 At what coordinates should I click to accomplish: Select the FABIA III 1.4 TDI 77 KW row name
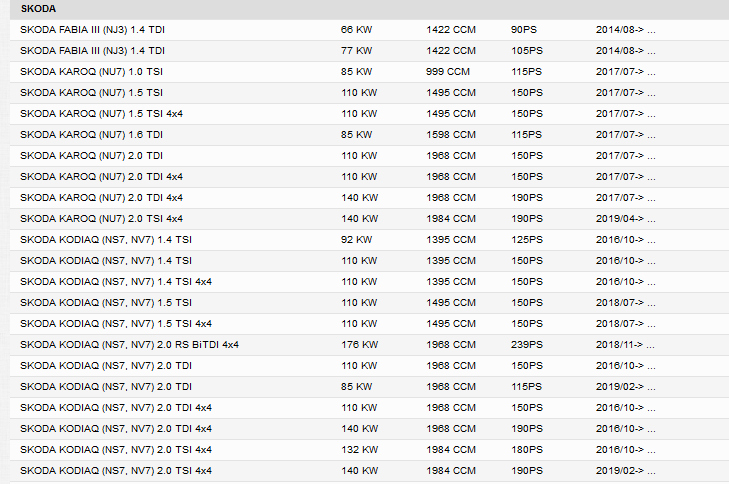pos(93,51)
